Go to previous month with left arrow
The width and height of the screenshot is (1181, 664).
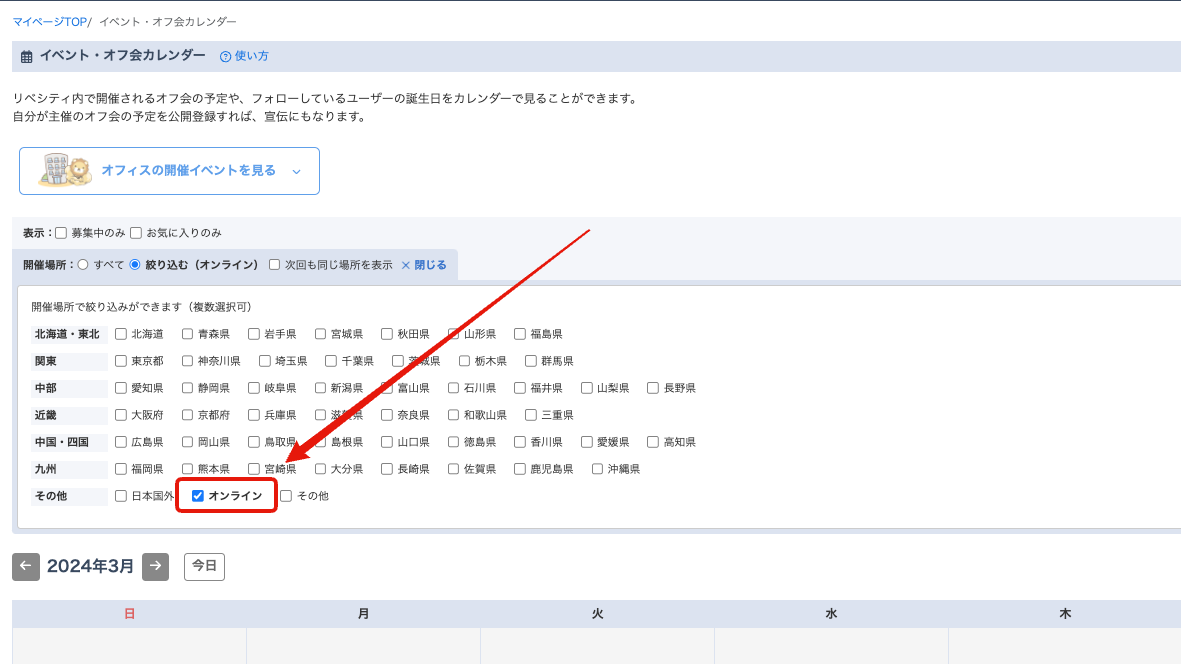tap(26, 566)
